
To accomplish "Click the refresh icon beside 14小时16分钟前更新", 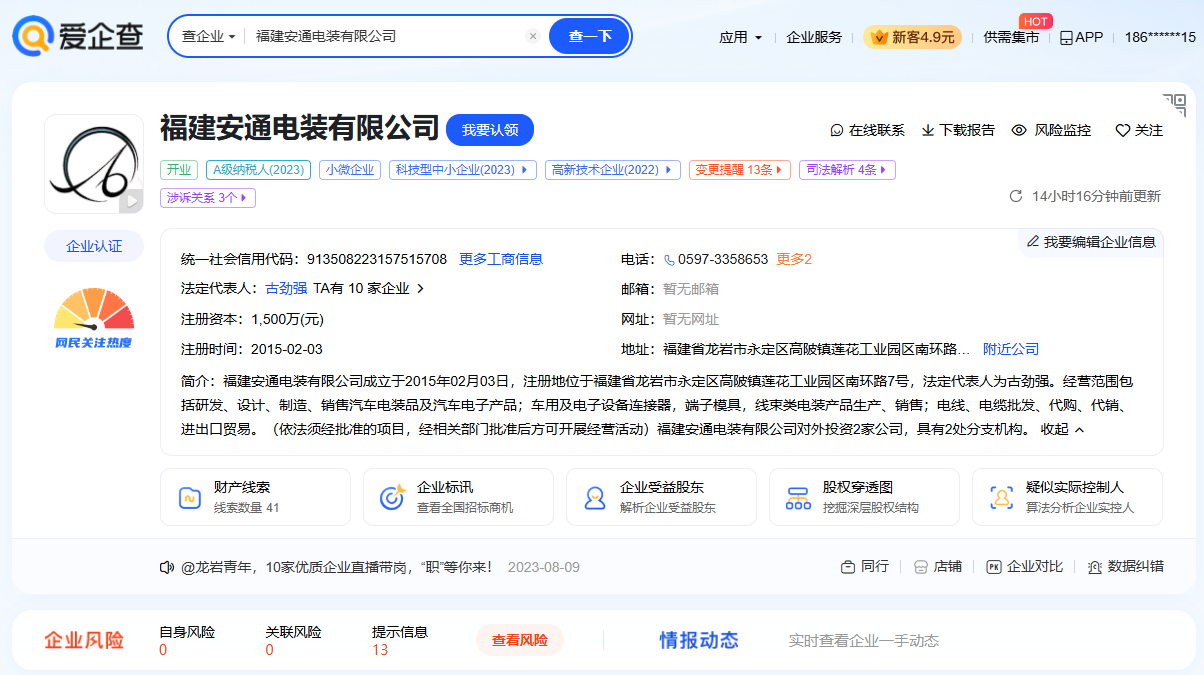I will (x=1016, y=196).
